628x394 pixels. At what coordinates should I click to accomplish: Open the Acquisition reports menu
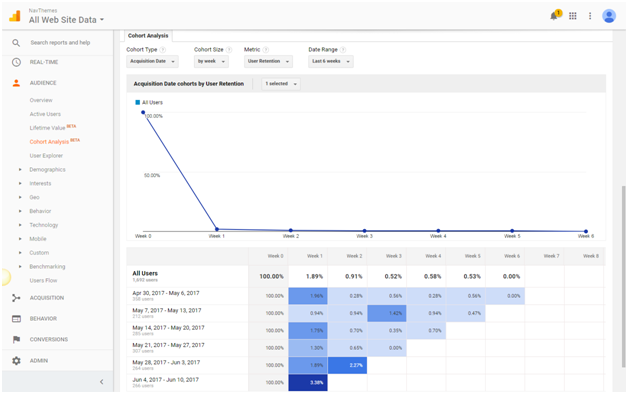(x=46, y=298)
